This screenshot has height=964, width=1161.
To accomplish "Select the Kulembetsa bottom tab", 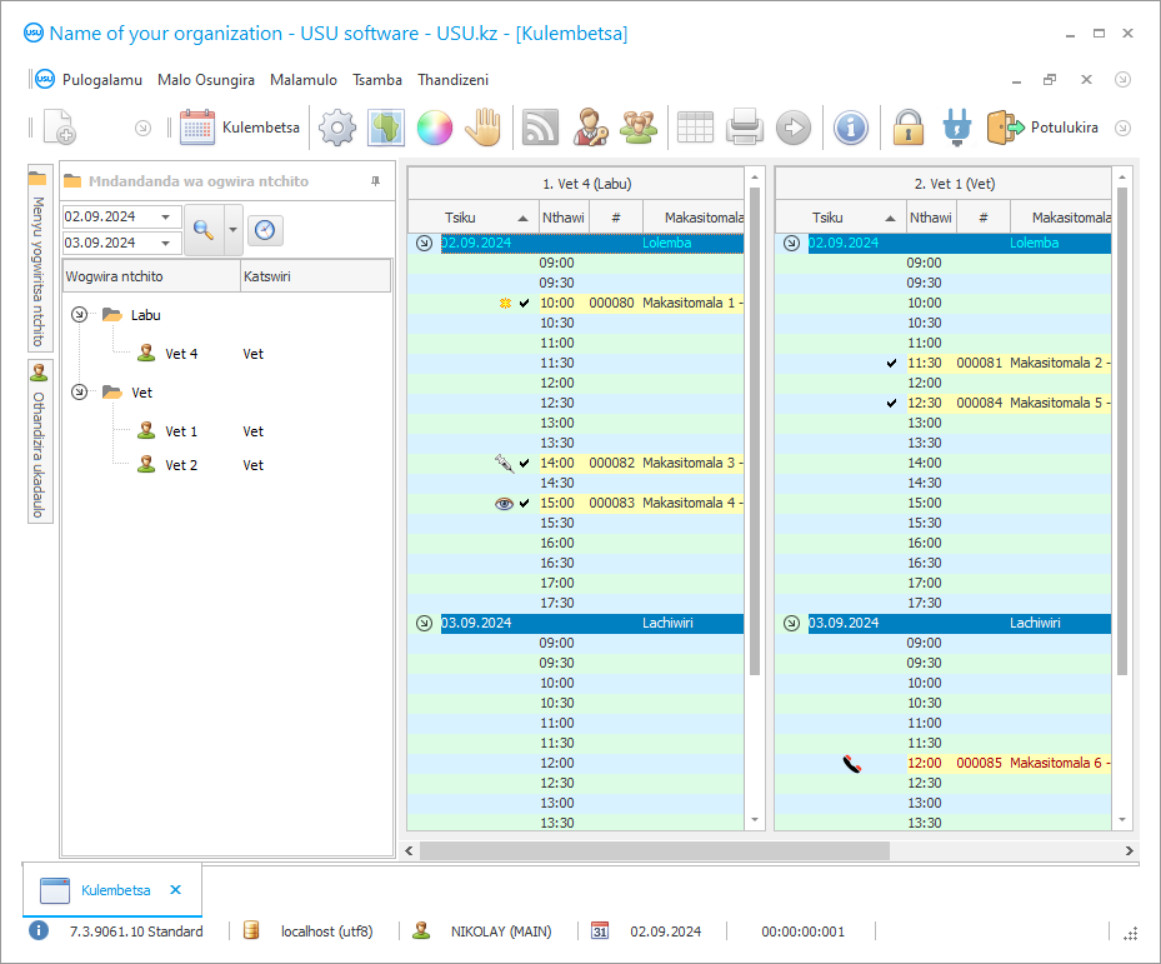I will point(116,890).
